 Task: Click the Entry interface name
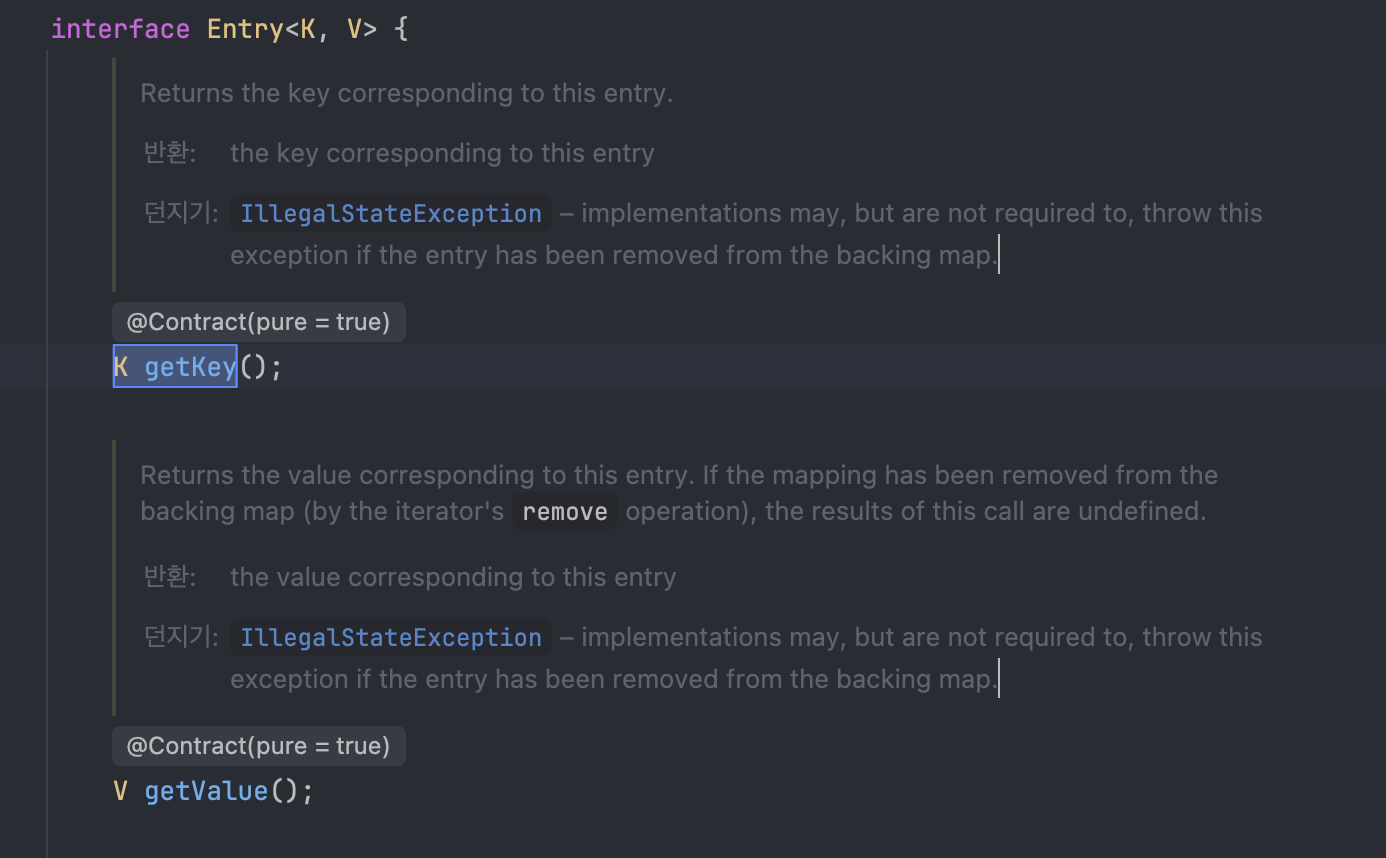[245, 29]
